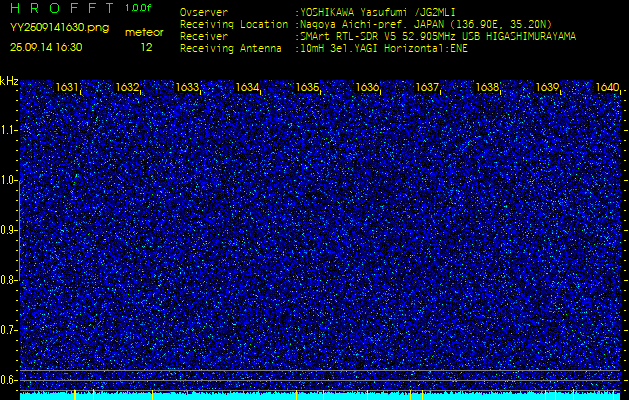Click the kHz axis unit label

click(9, 81)
